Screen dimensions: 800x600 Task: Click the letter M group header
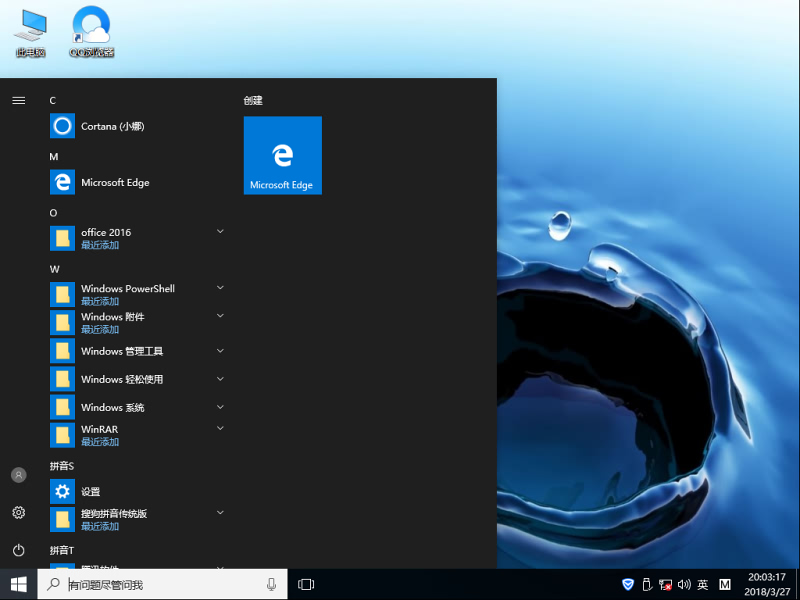click(54, 157)
